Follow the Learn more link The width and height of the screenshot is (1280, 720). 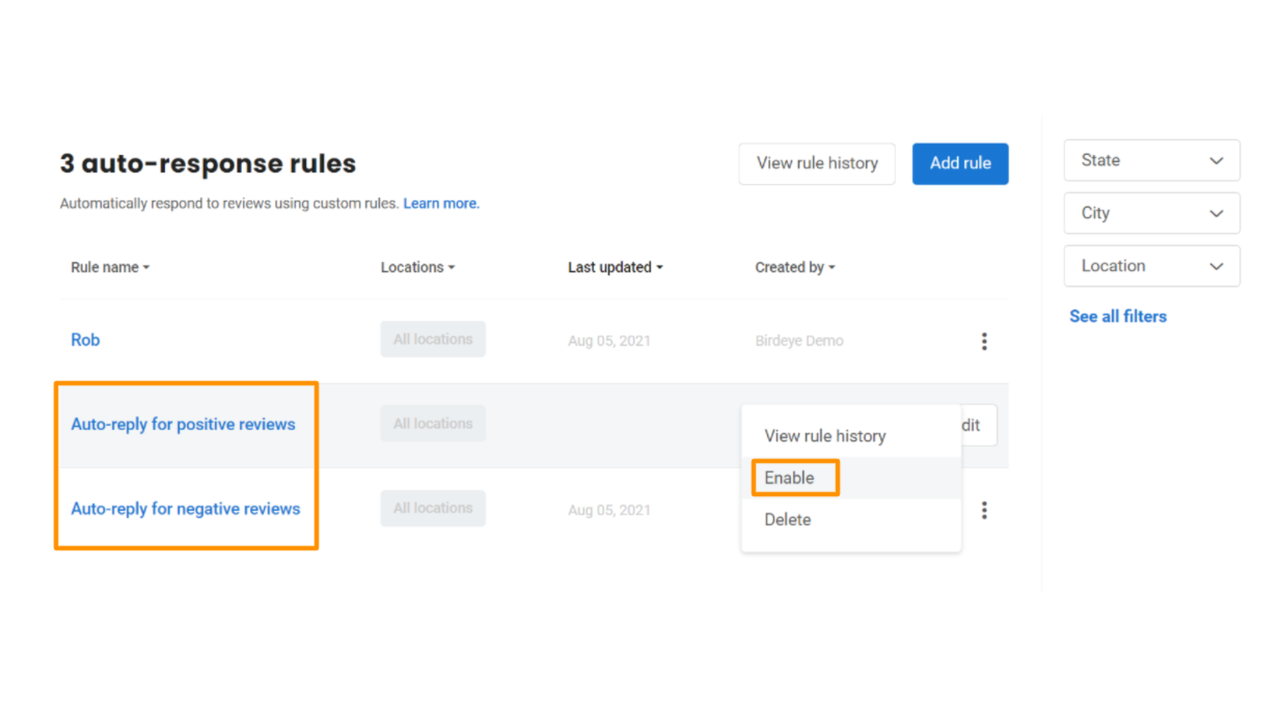pyautogui.click(x=441, y=204)
